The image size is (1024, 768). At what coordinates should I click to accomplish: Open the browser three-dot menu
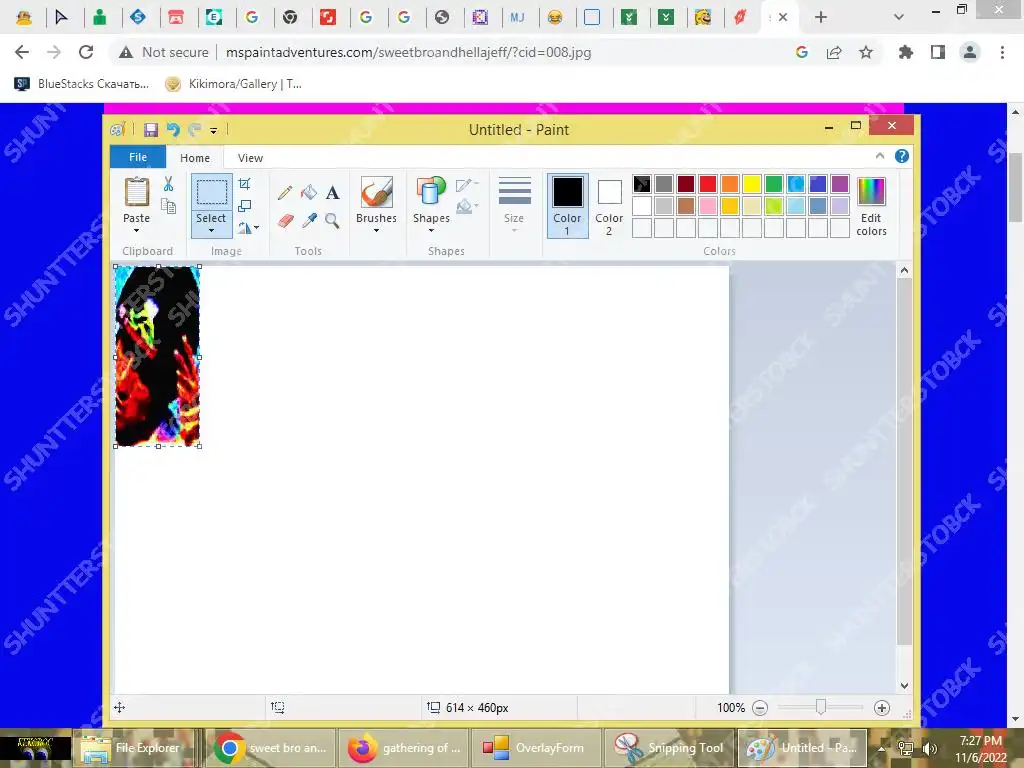1002,52
